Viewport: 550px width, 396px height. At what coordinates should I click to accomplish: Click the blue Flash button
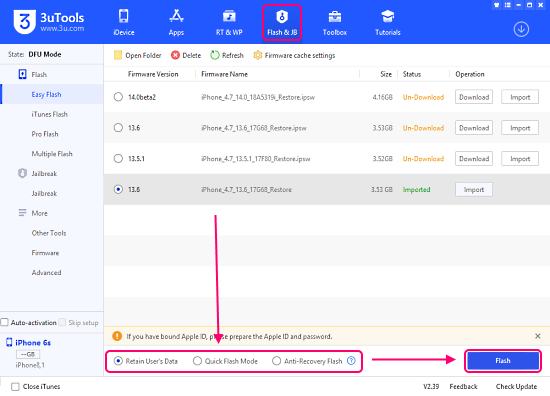point(503,361)
